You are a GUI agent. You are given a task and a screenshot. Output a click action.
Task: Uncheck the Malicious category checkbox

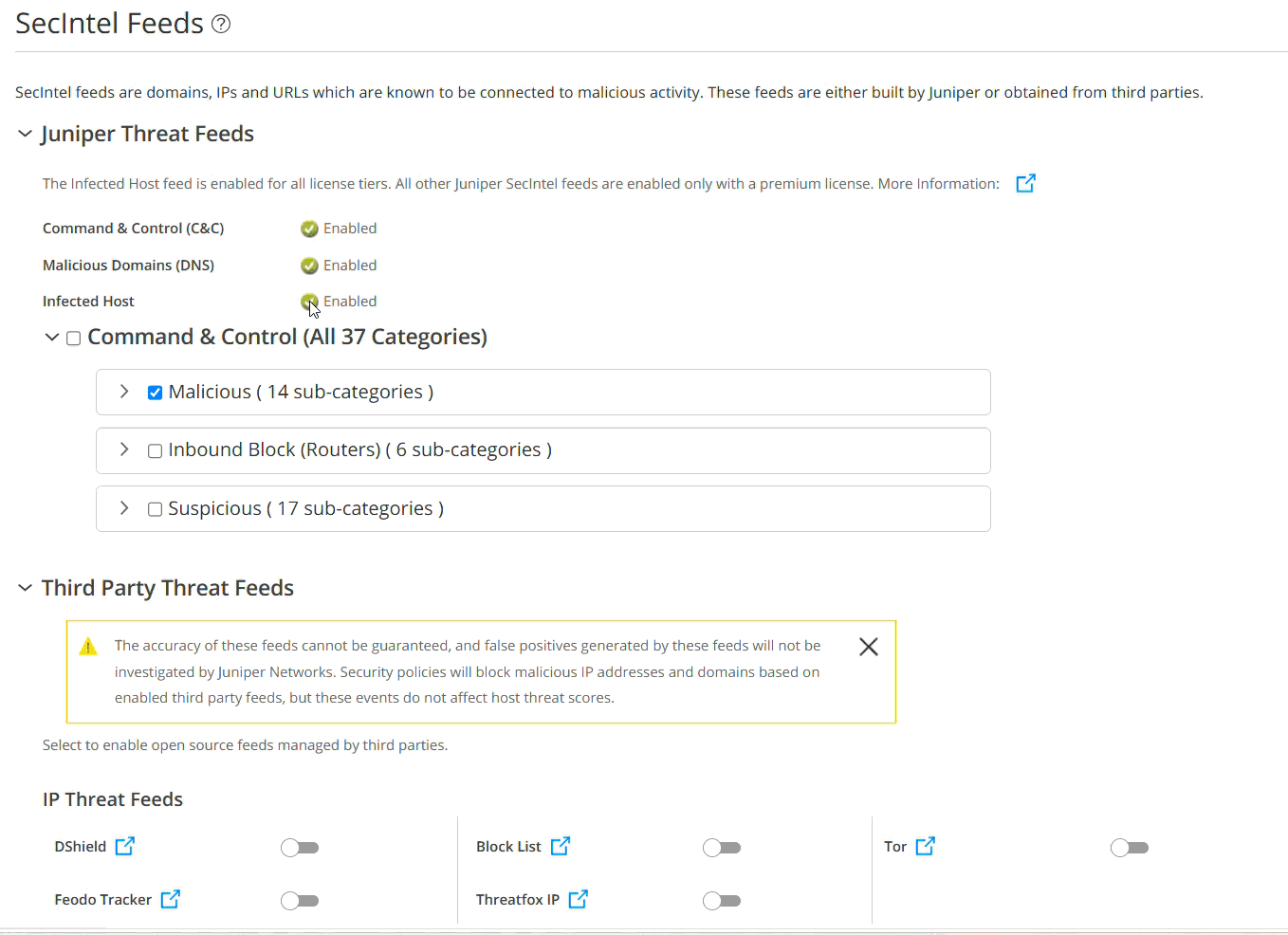pyautogui.click(x=155, y=393)
